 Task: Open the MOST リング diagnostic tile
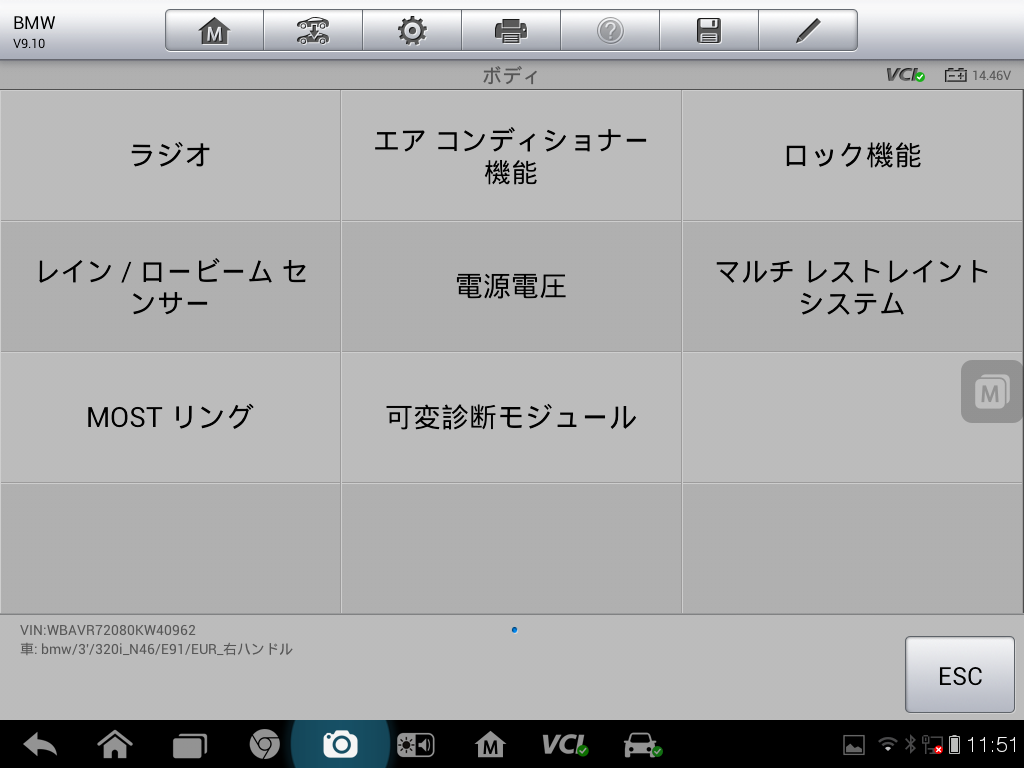pyautogui.click(x=170, y=417)
